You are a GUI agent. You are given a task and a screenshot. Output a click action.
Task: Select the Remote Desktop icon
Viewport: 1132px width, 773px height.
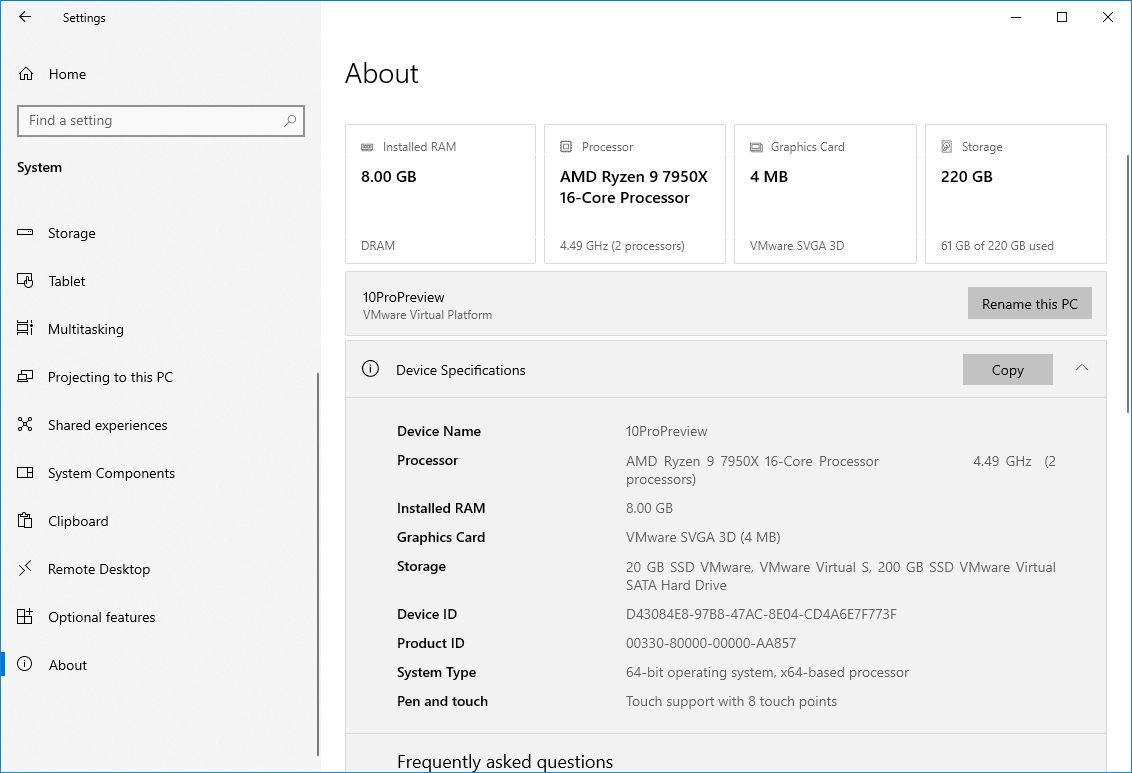25,569
